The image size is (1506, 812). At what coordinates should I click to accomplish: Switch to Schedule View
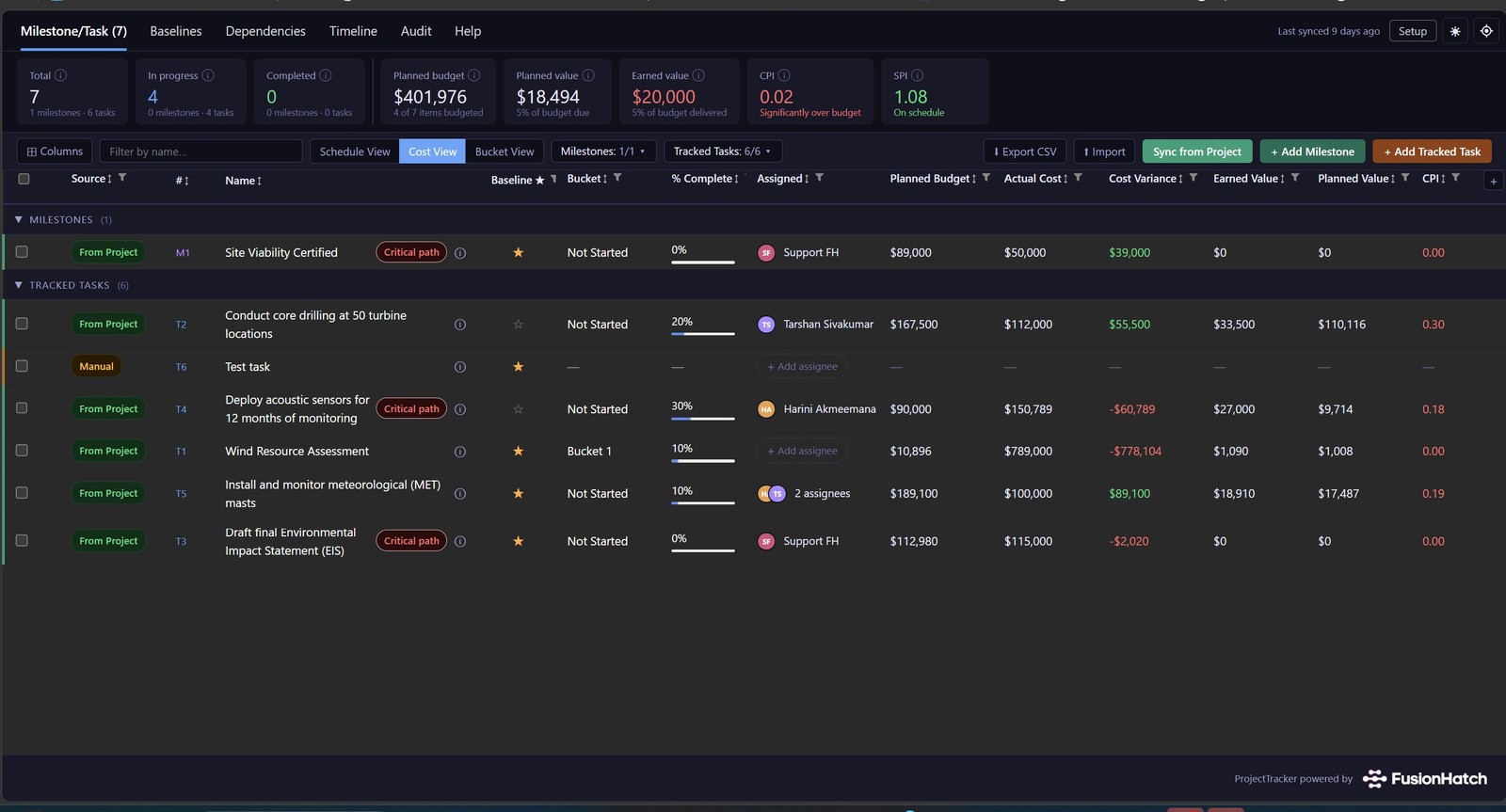tap(355, 151)
